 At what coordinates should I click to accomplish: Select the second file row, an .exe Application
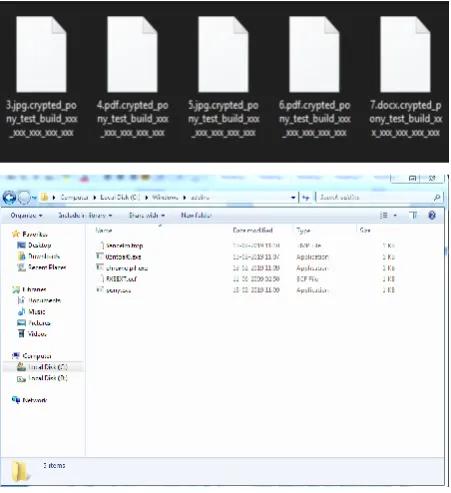pos(123,257)
